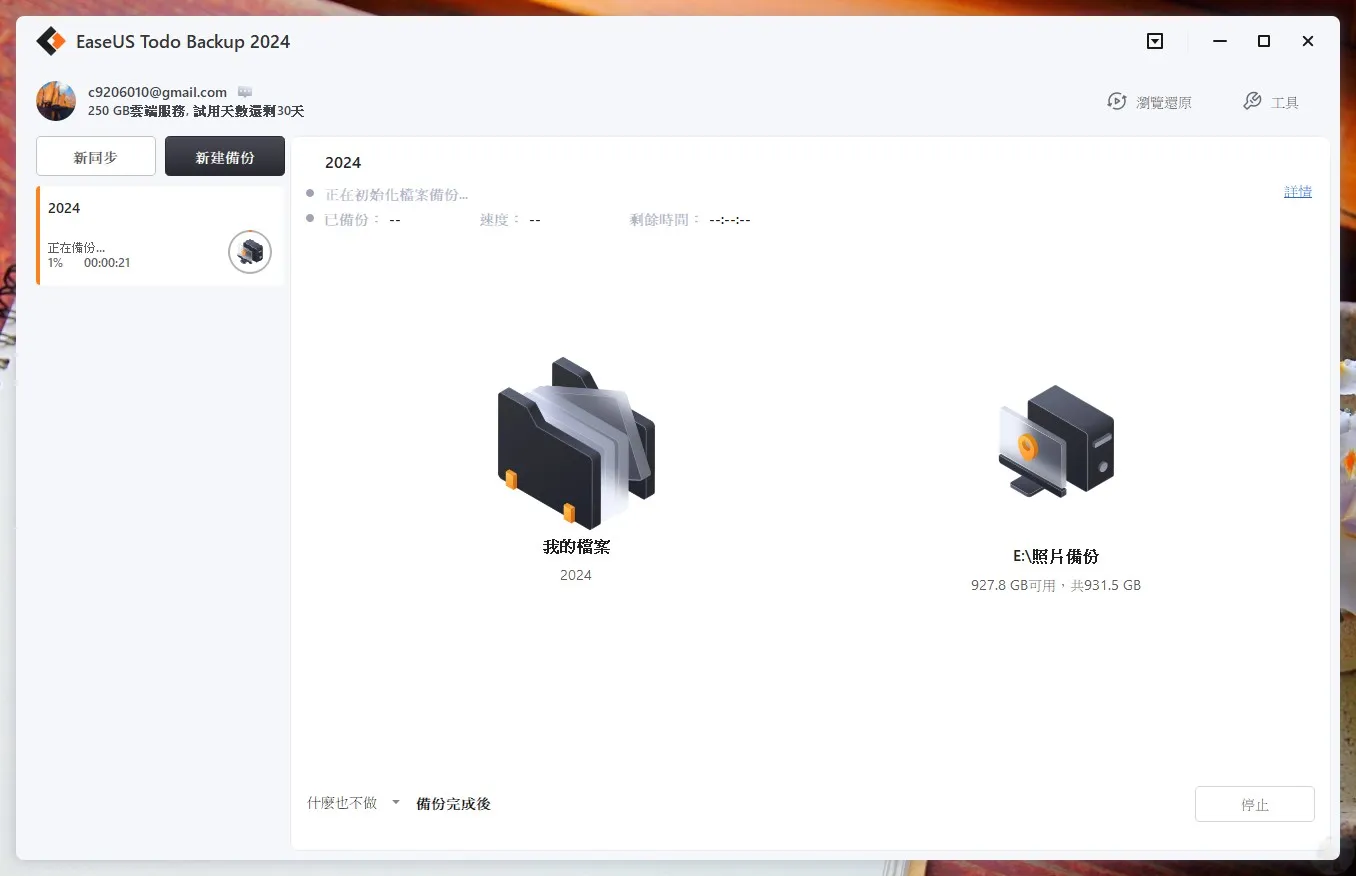Viewport: 1356px width, 876px height.
Task: Open 瀏覽還原 browse to recover
Action: click(x=1149, y=102)
